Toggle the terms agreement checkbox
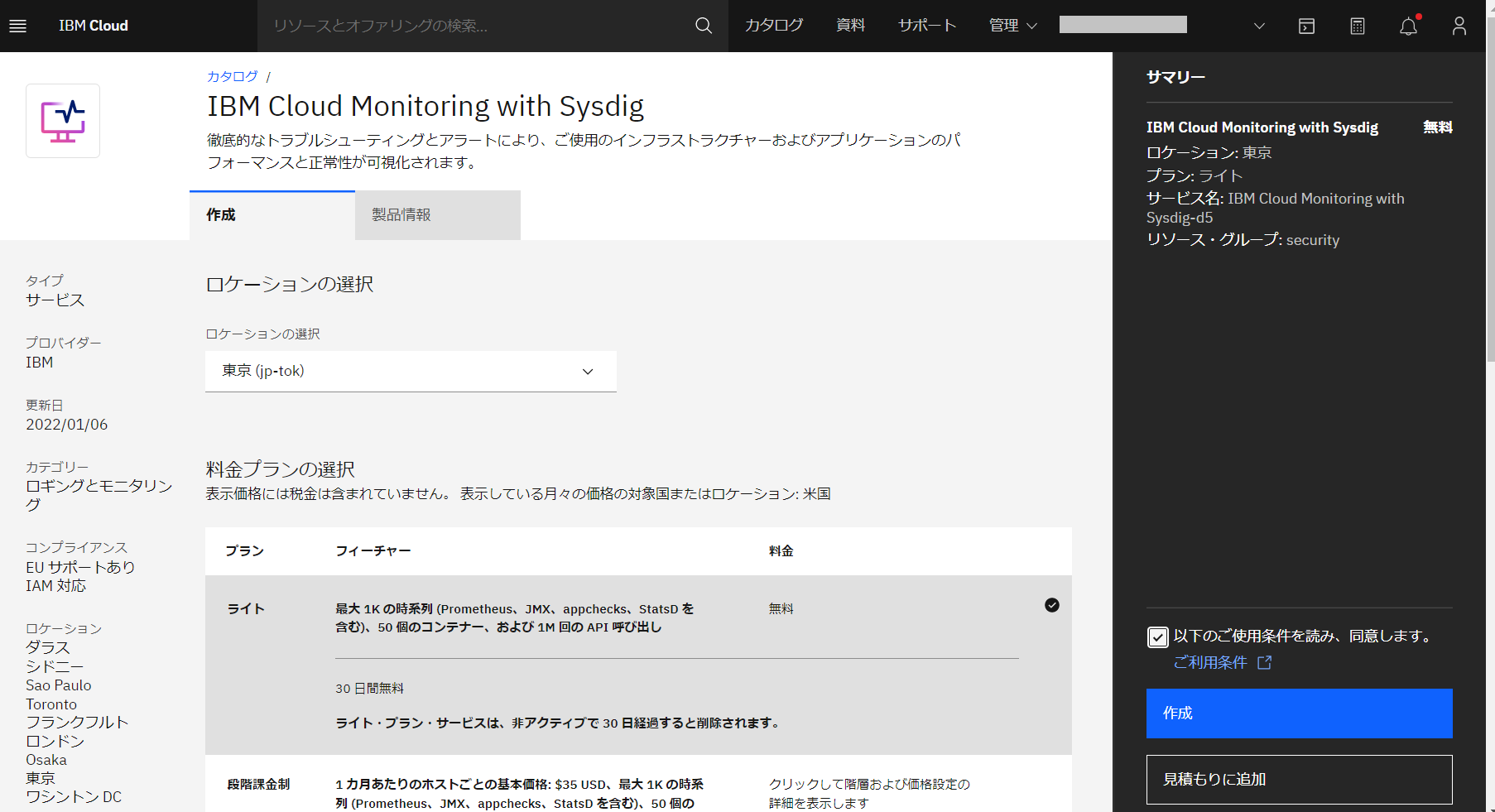 [1157, 637]
